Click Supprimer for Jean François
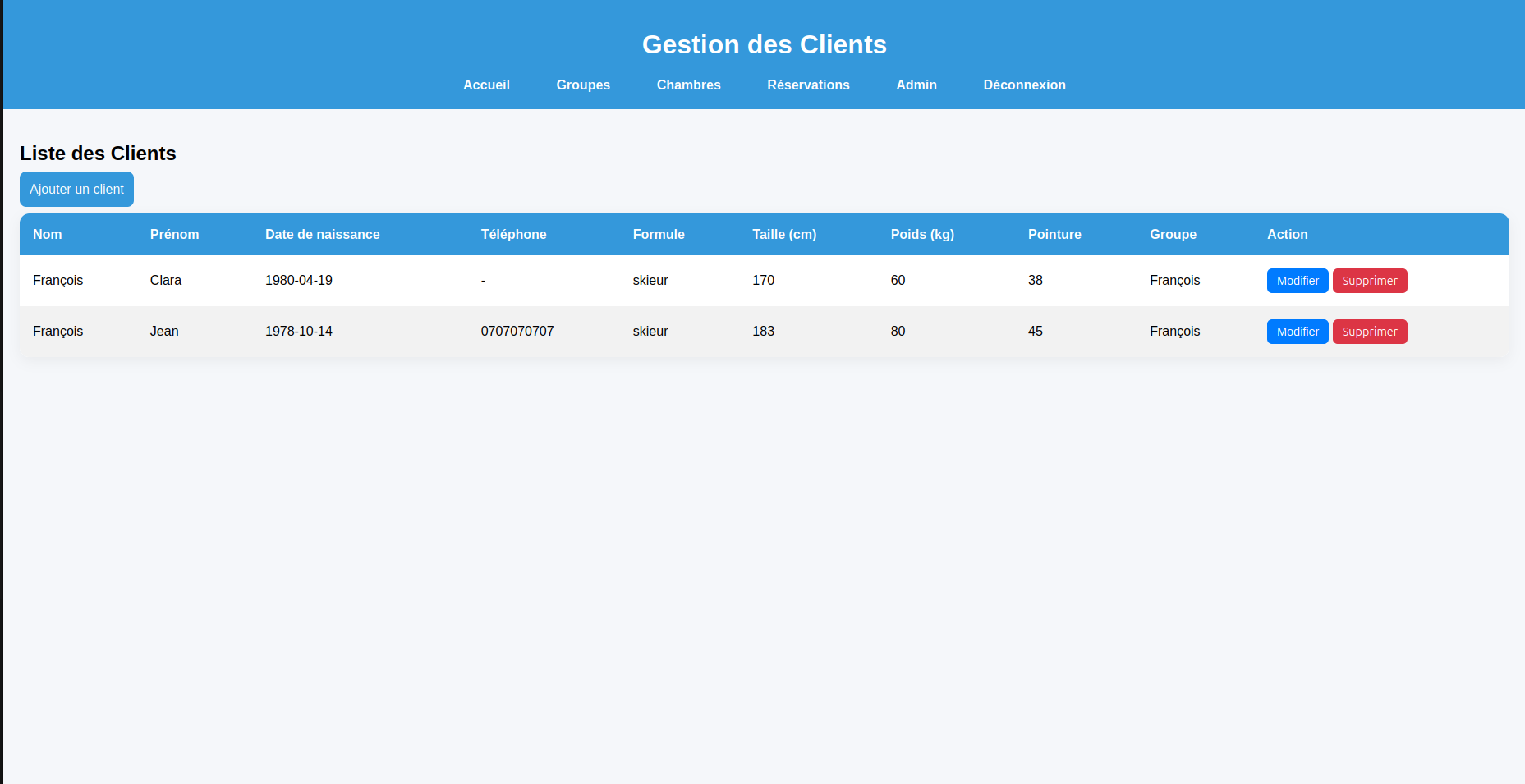1525x784 pixels. coord(1370,331)
